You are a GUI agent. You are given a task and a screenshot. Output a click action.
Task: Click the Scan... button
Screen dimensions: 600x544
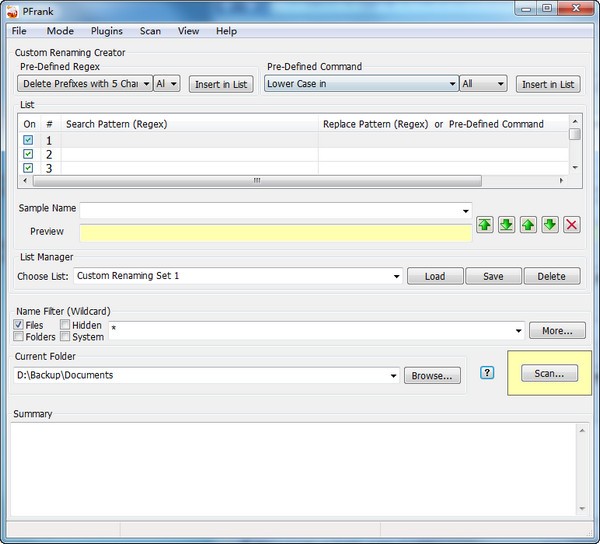coord(549,373)
